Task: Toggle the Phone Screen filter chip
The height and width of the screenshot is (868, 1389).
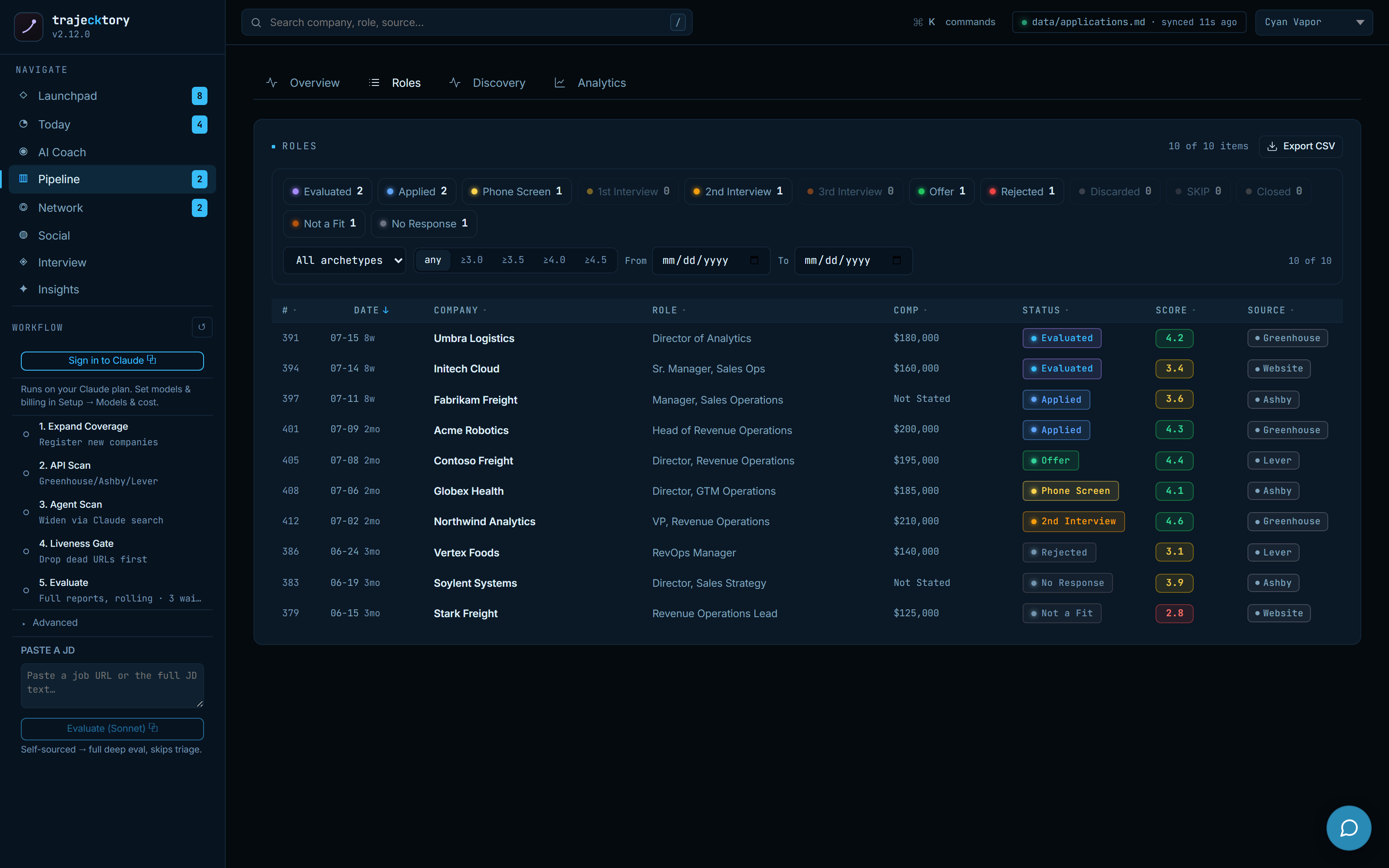Action: (x=517, y=191)
